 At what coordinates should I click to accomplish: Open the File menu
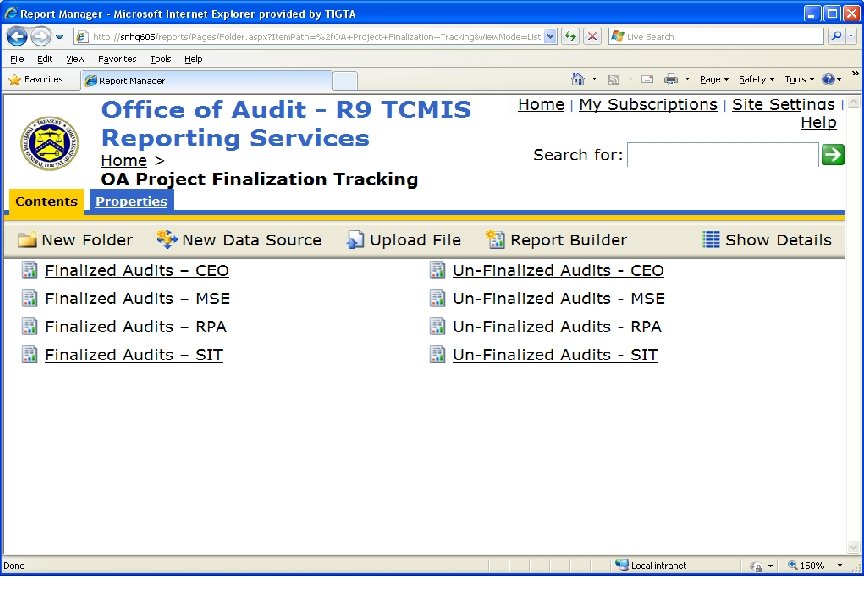pyautogui.click(x=17, y=59)
